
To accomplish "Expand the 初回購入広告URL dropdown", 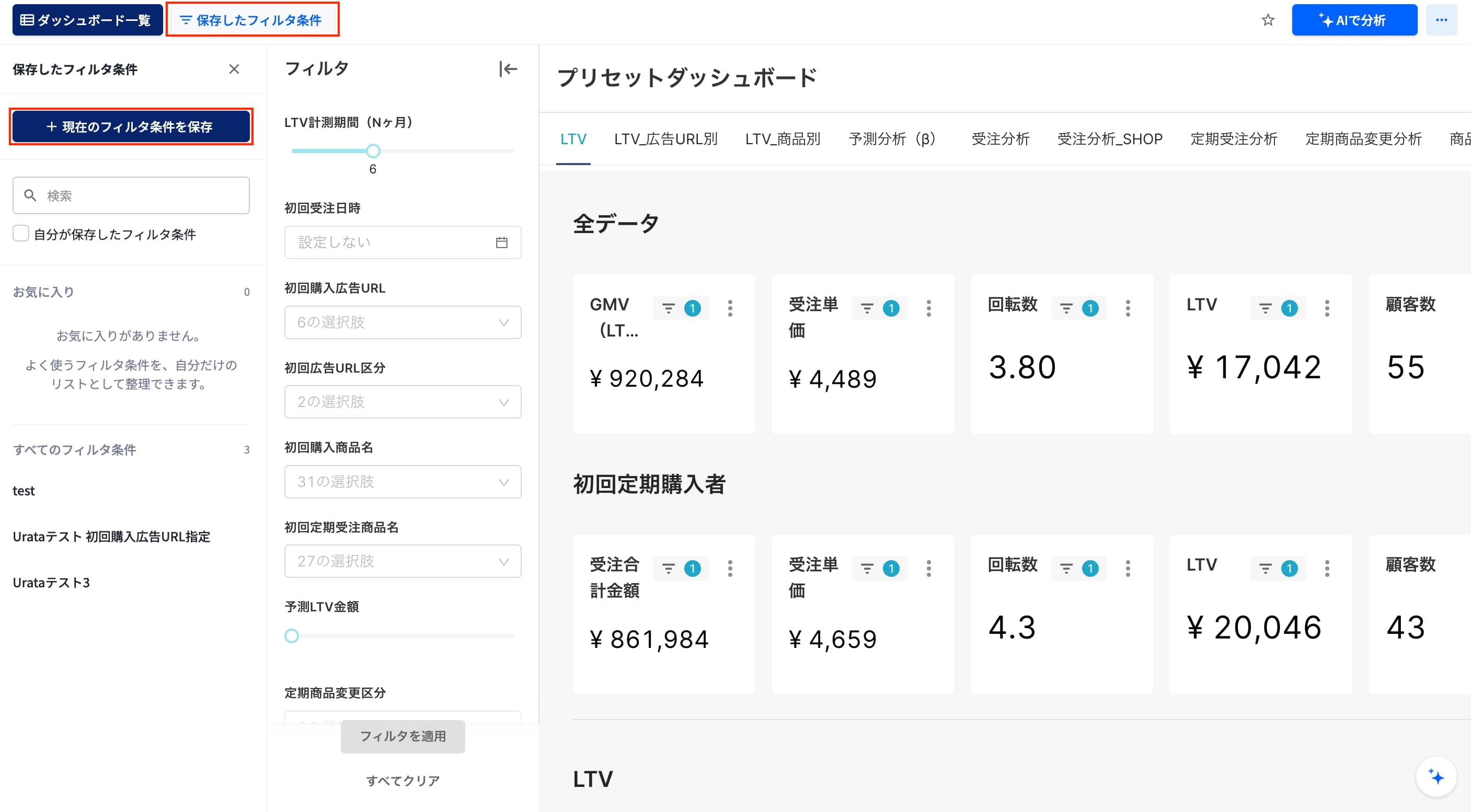I will point(403,322).
